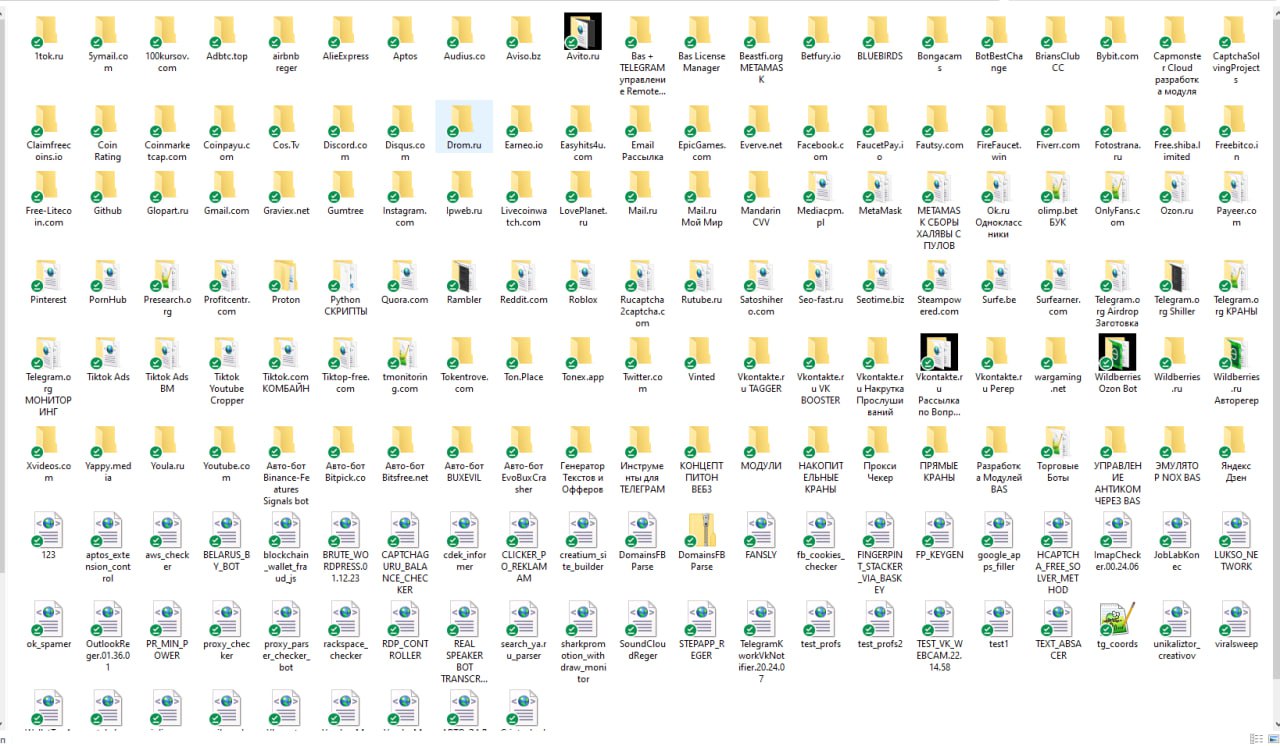This screenshot has height=747, width=1280.
Task: Click the RDP_CONTROLLER file icon
Action: 404,619
